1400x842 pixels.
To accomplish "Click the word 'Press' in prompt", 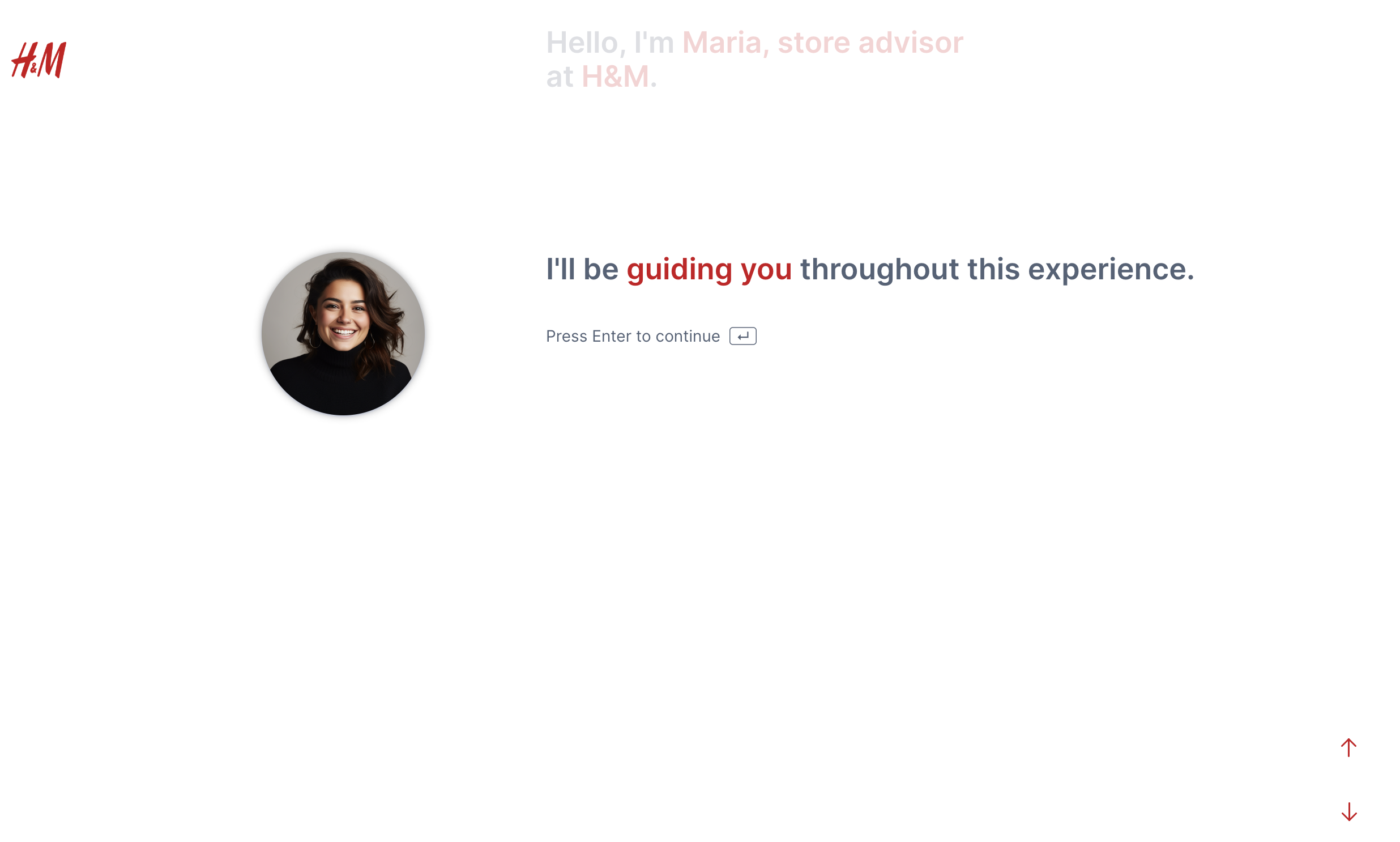I will (566, 336).
